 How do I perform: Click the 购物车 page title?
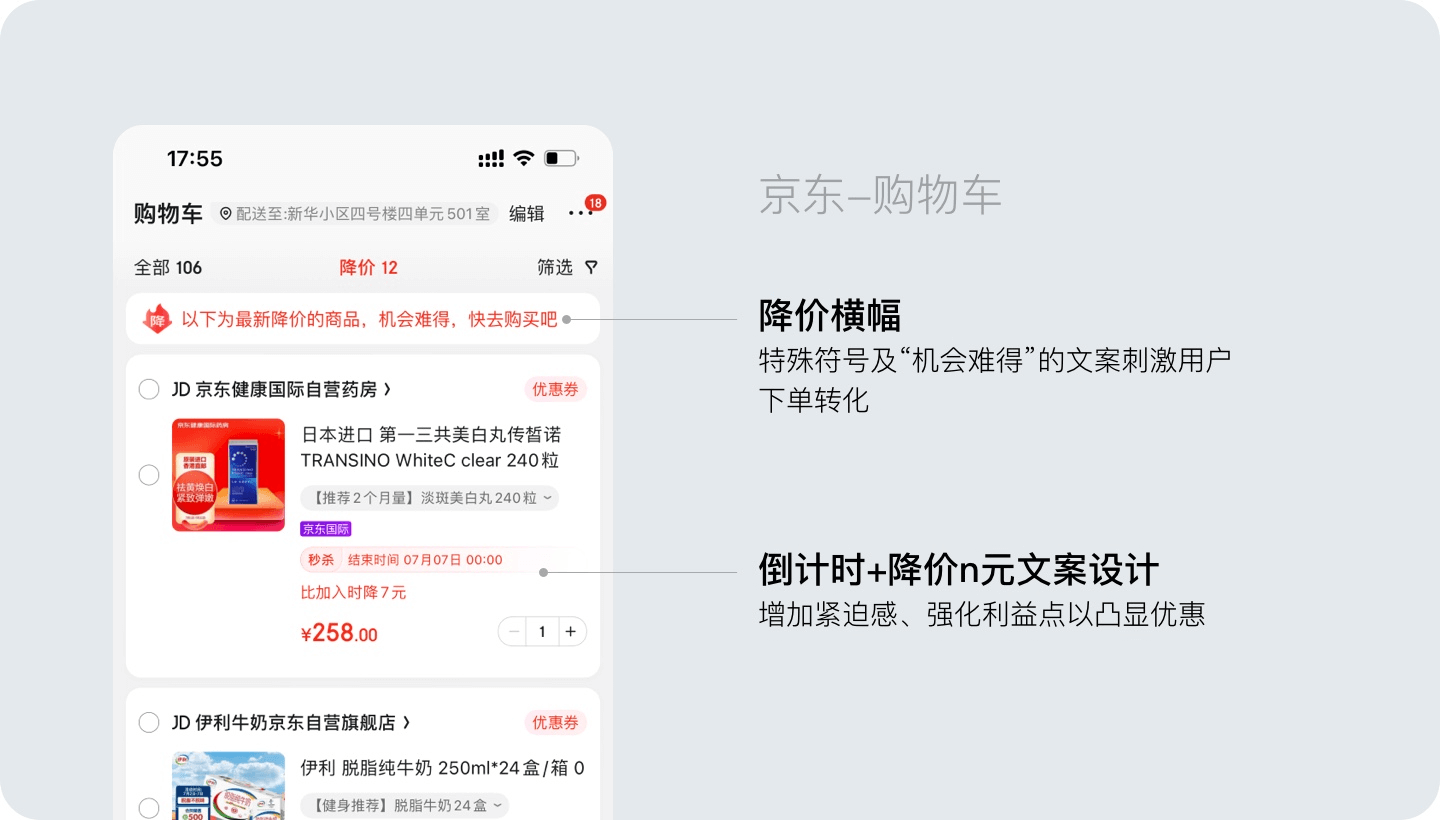click(x=168, y=213)
